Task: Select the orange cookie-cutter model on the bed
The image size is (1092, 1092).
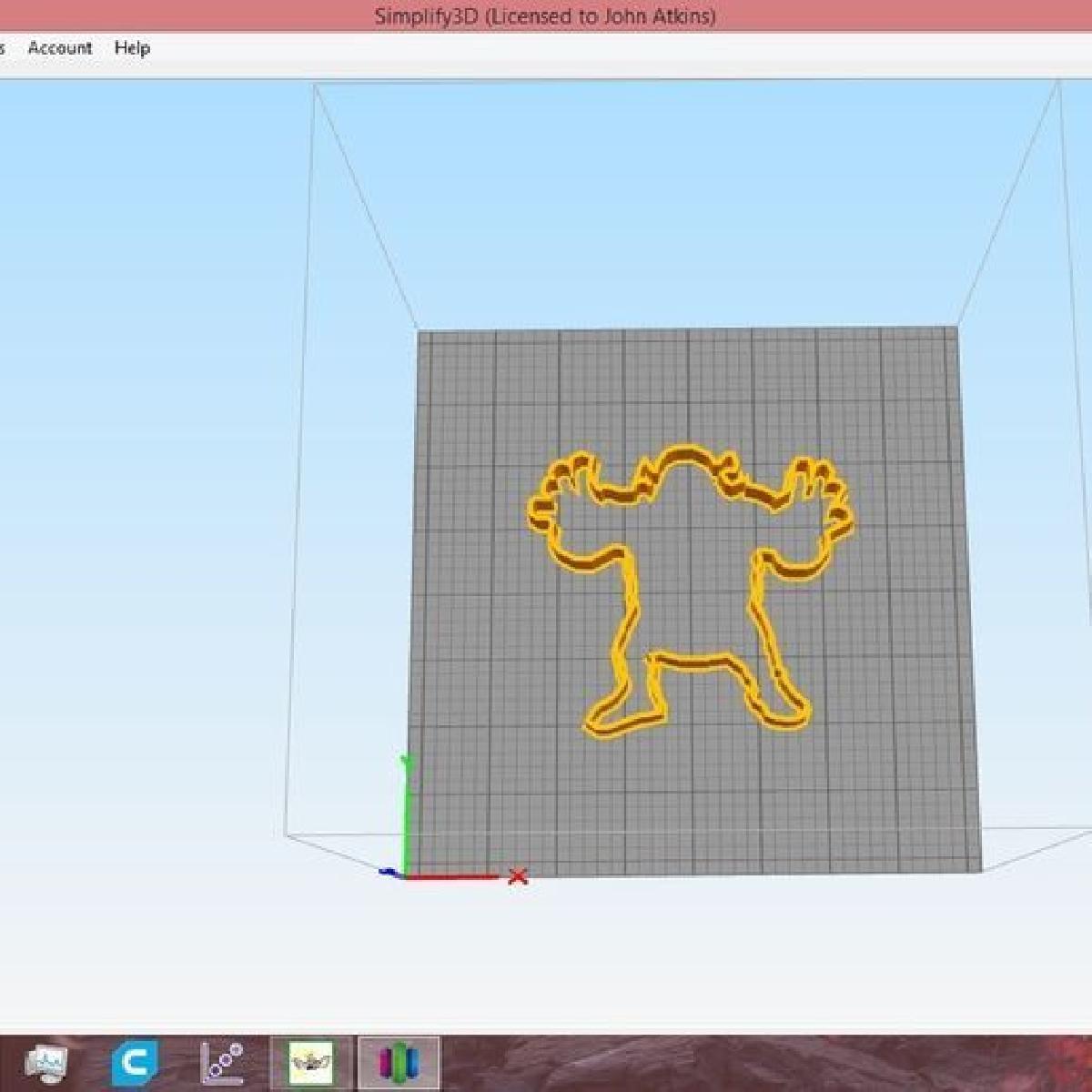Action: pos(692,590)
